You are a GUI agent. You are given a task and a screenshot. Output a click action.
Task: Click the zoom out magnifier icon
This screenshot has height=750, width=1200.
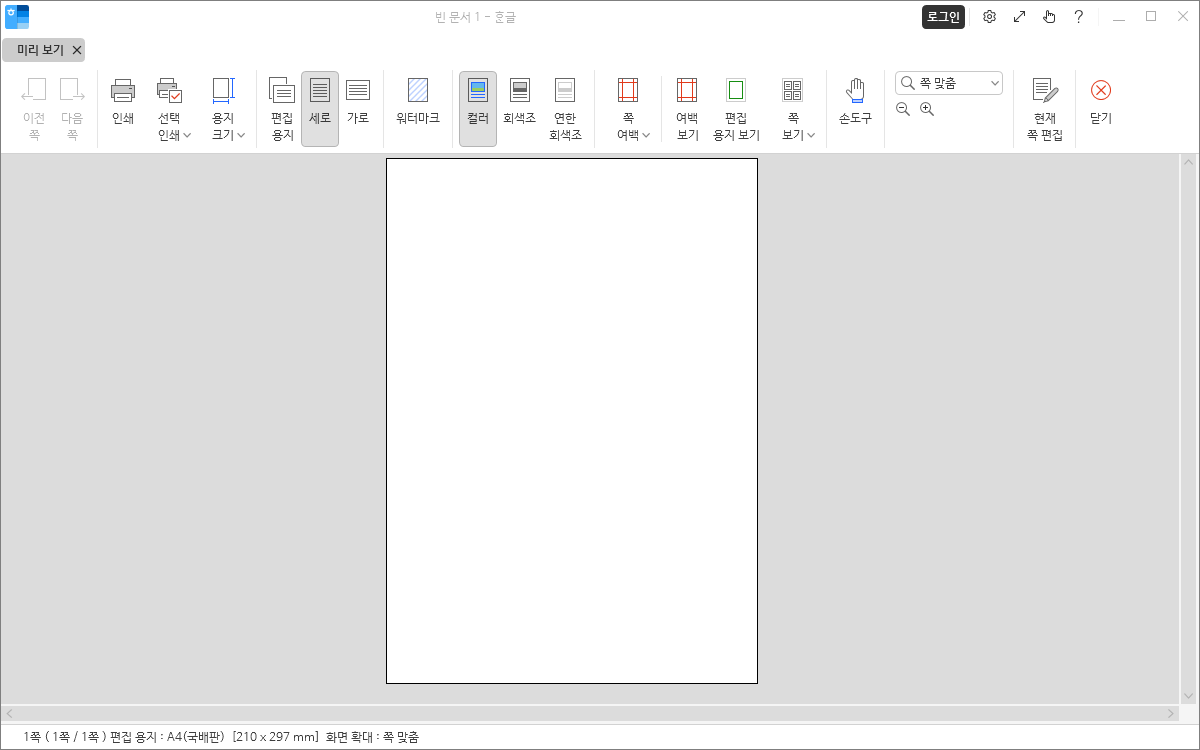click(x=903, y=109)
